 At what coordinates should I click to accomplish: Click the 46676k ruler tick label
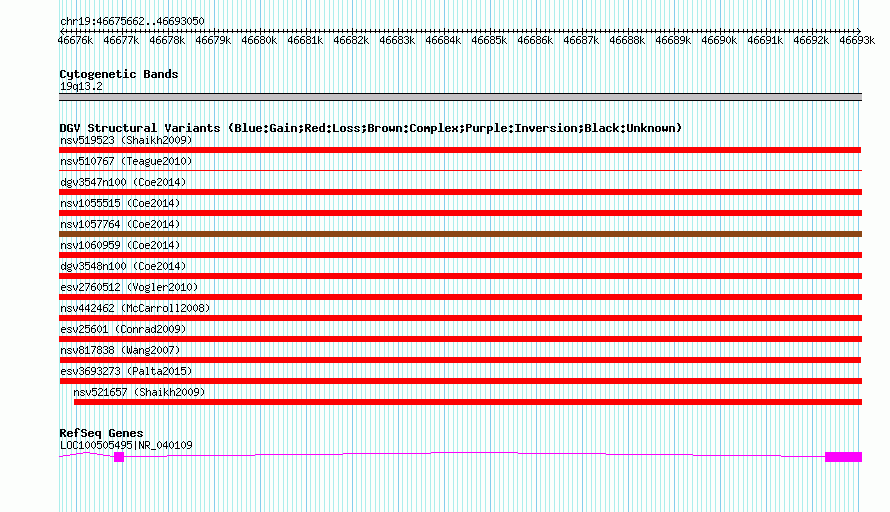[75, 41]
